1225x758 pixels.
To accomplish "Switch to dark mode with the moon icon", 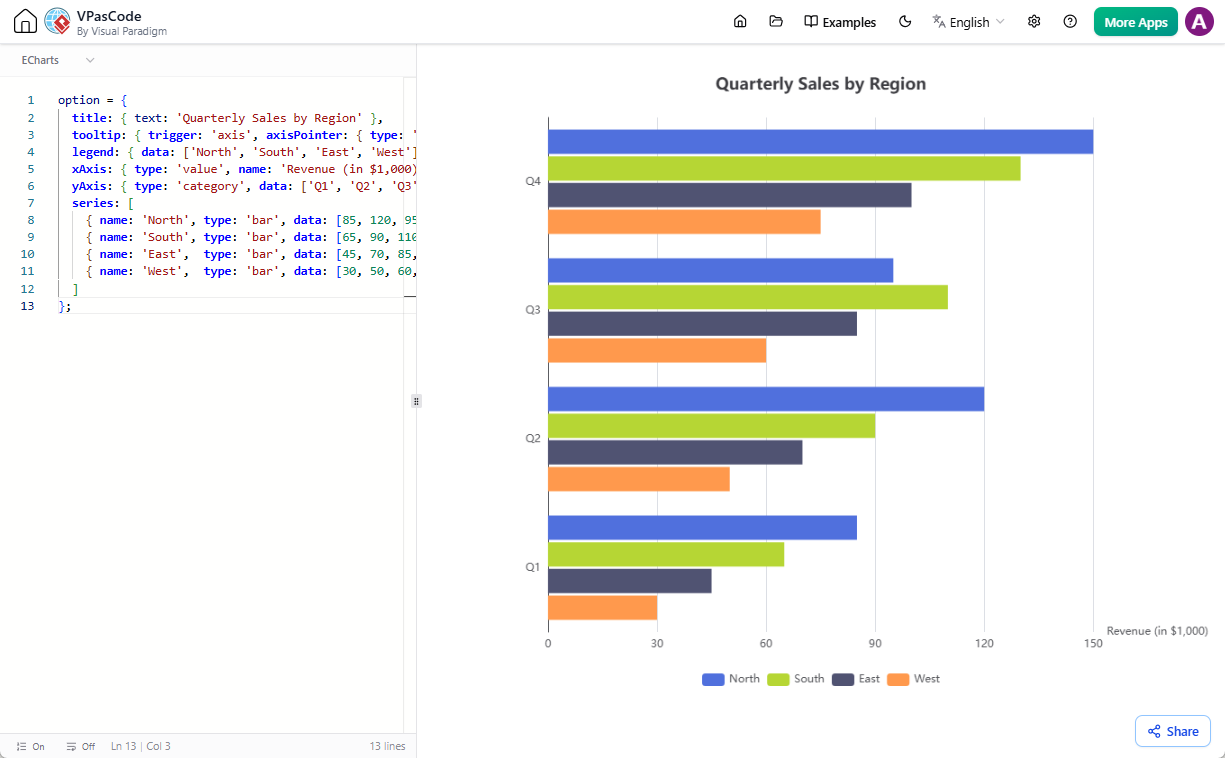I will pos(905,22).
